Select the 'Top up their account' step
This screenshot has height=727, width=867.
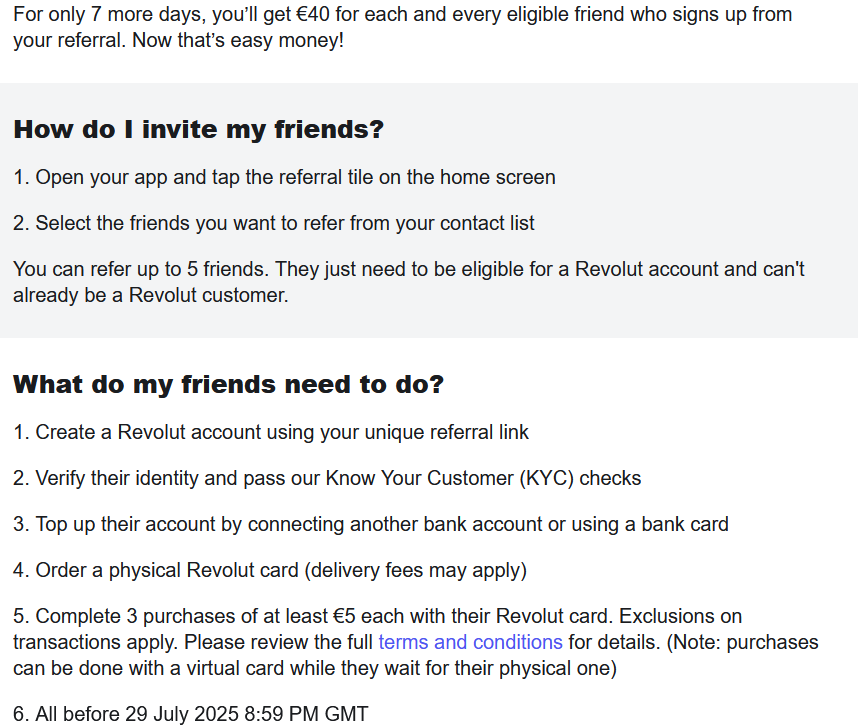click(x=370, y=524)
